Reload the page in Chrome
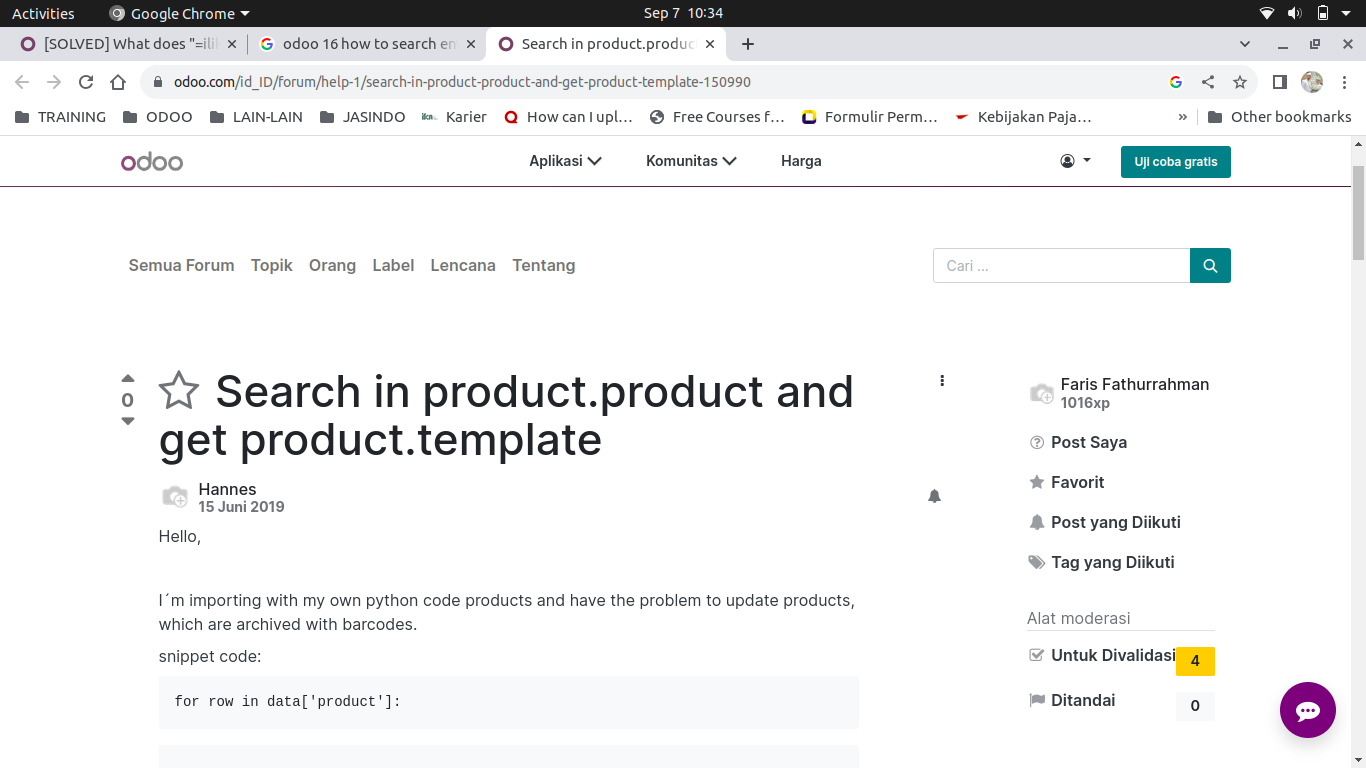The height and width of the screenshot is (768, 1366). pyautogui.click(x=86, y=82)
